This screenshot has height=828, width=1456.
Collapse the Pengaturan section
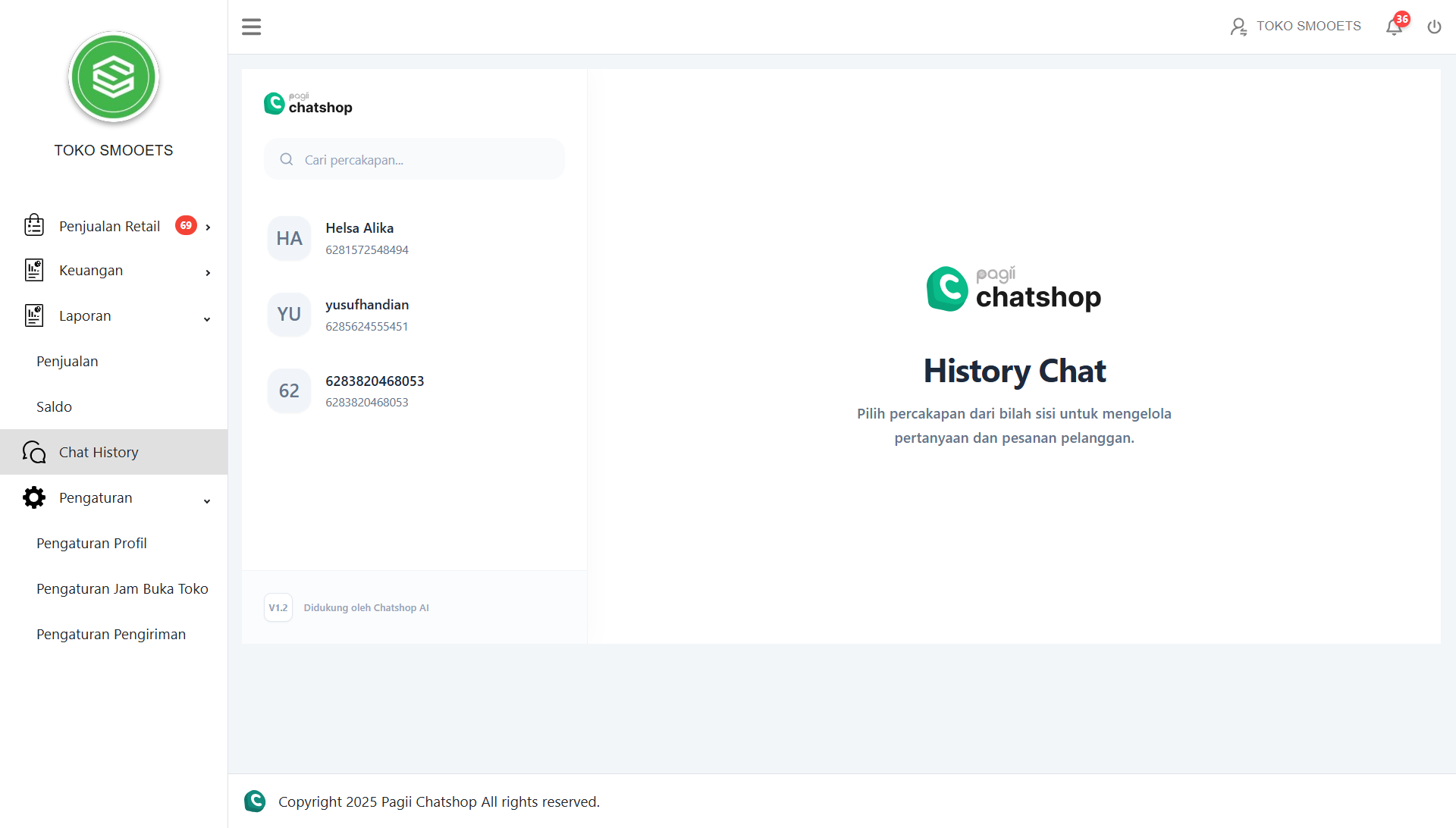tap(206, 501)
